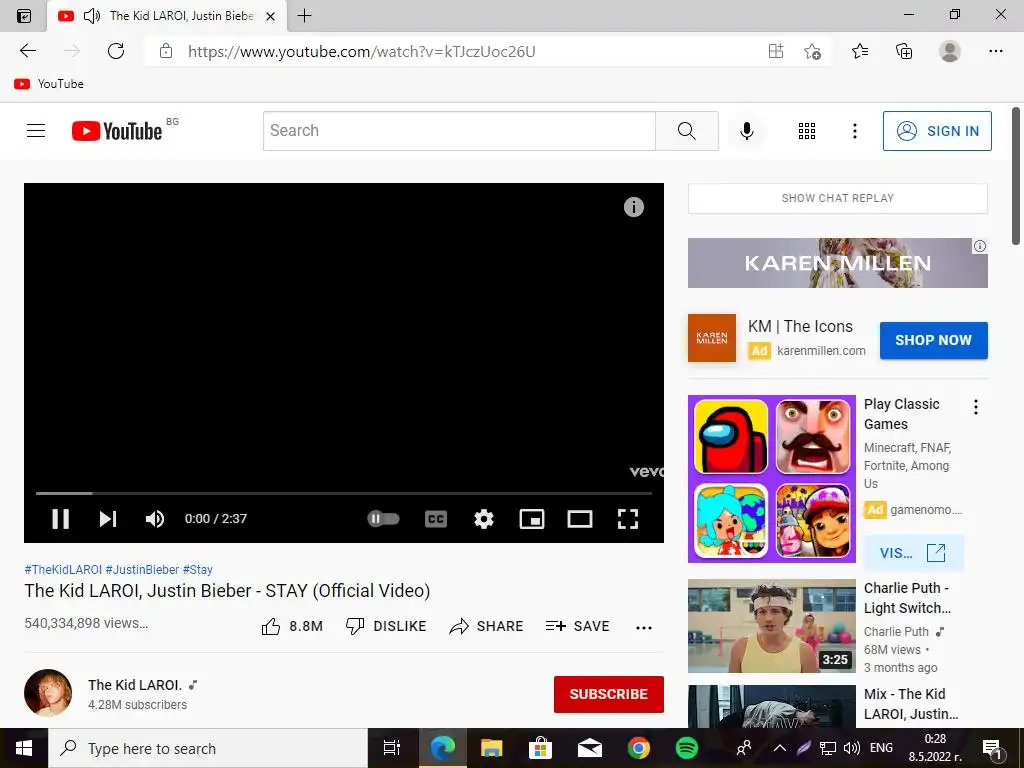This screenshot has height=768, width=1024.
Task: Open Edge Settings and more menu
Action: tap(995, 51)
